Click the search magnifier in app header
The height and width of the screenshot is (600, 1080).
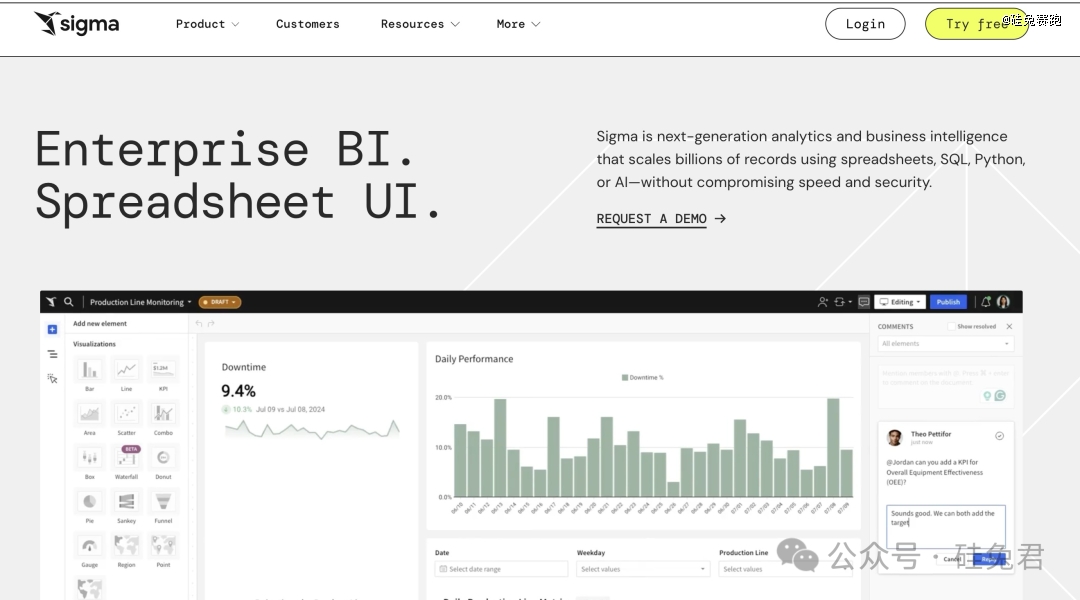point(69,302)
